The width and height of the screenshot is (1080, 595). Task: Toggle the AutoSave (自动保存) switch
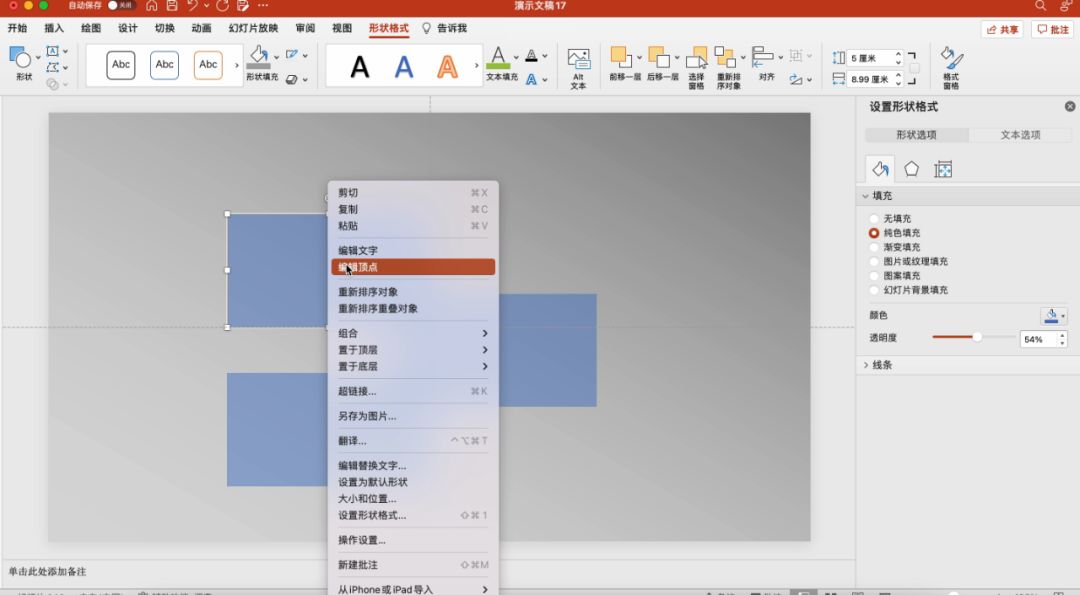click(x=121, y=6)
